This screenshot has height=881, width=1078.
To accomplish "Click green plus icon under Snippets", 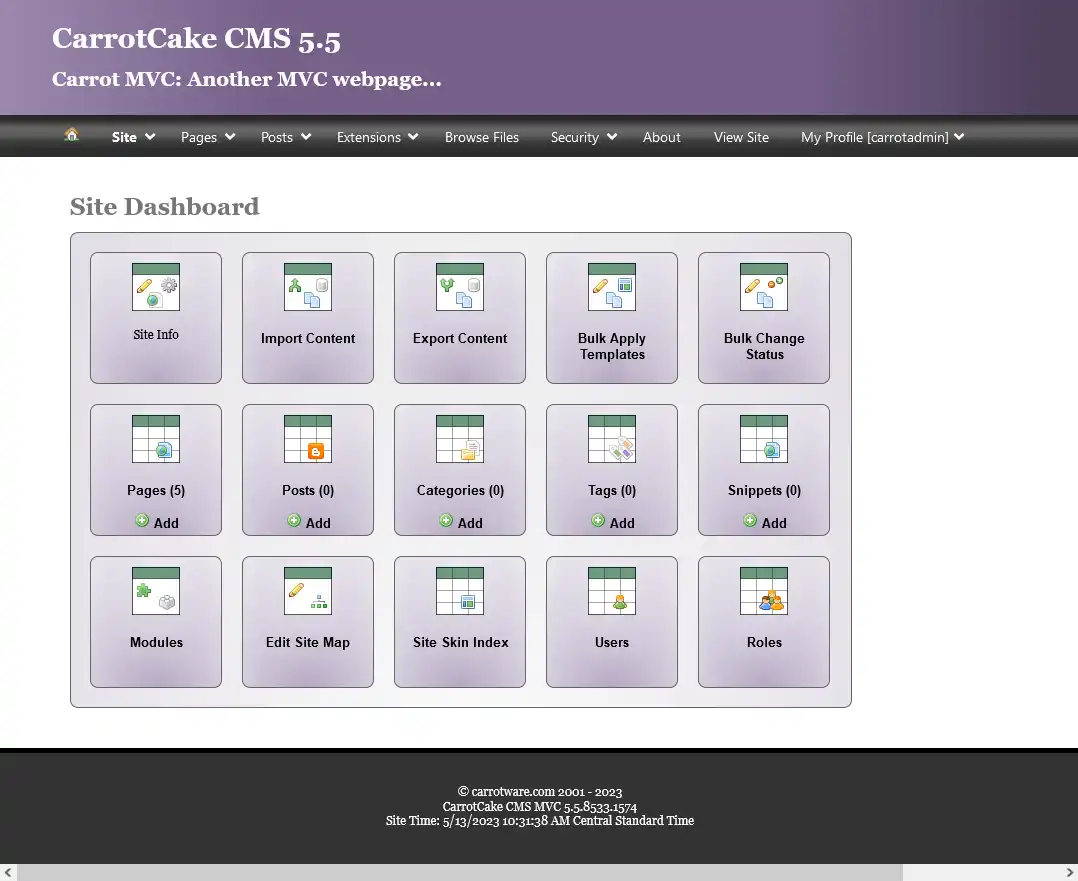I will pos(749,521).
